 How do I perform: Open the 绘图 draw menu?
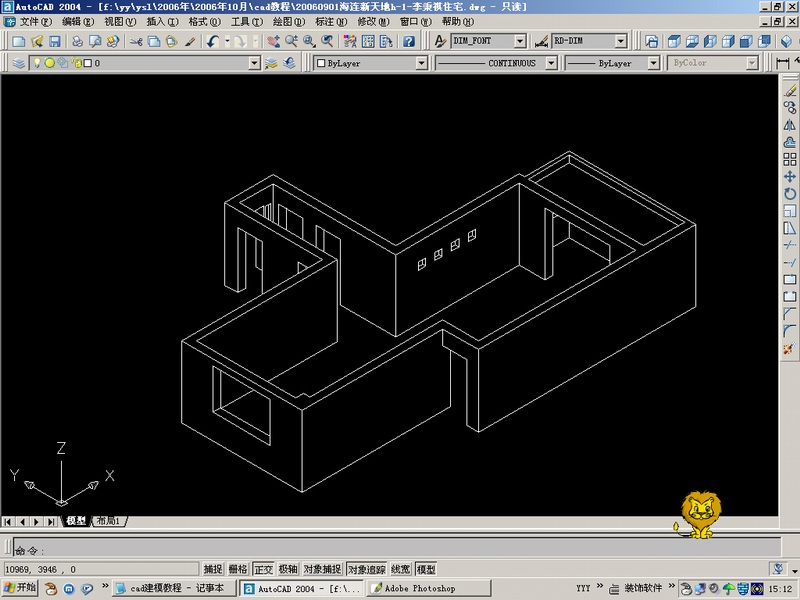tap(288, 22)
